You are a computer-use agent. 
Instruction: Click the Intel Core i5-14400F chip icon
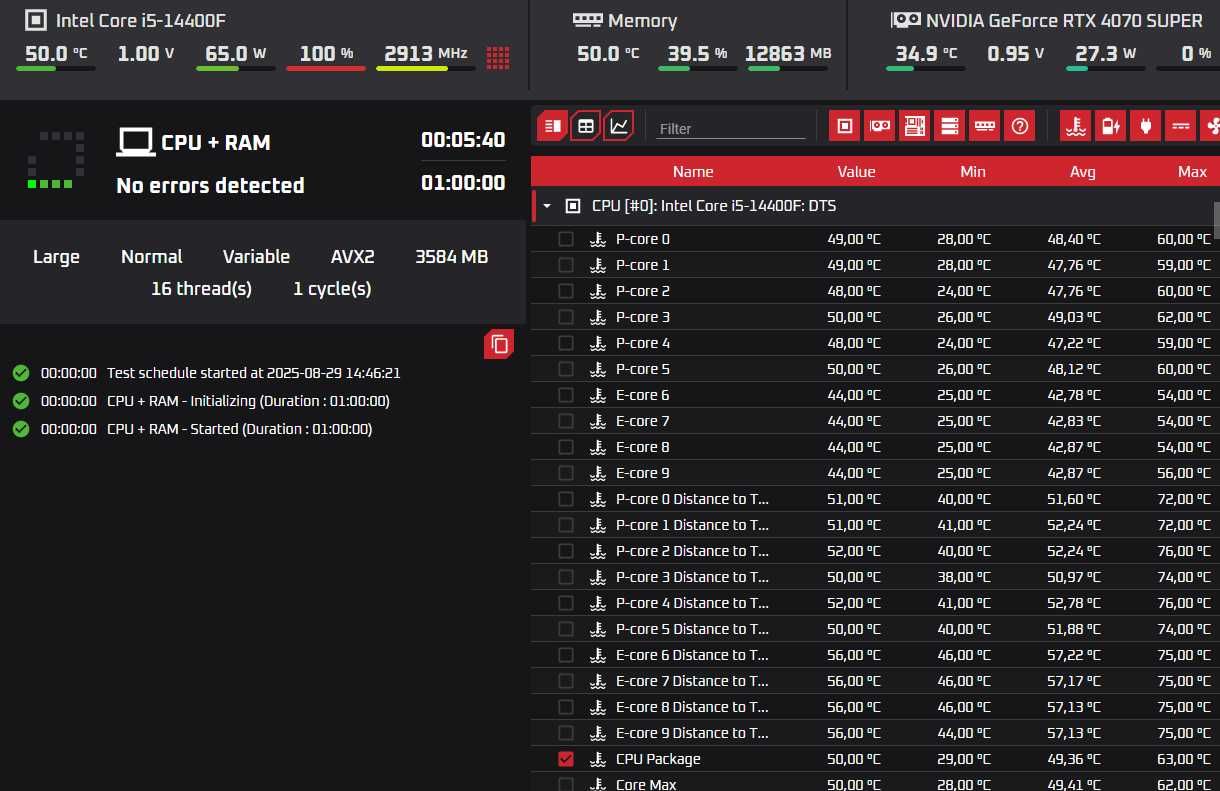[x=36, y=20]
